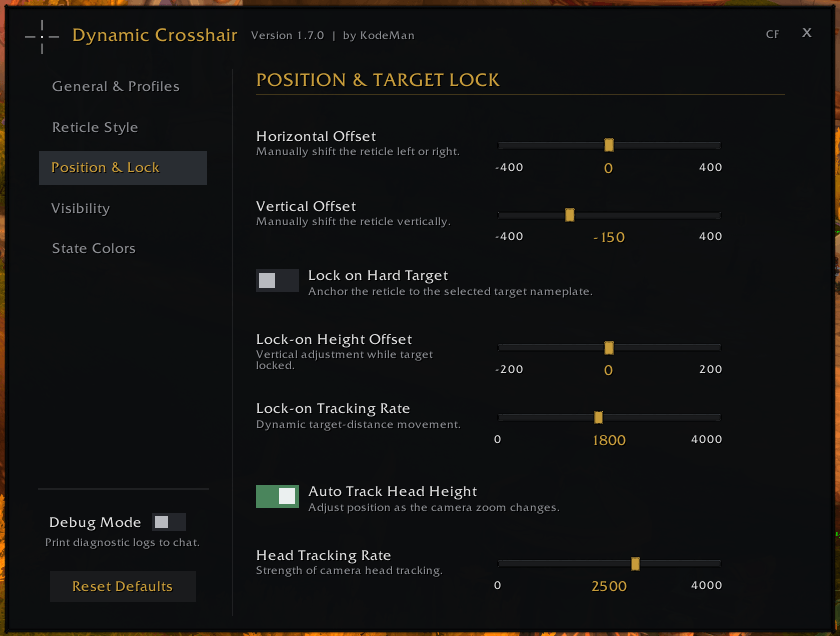Click the Reset Defaults button

tap(123, 586)
